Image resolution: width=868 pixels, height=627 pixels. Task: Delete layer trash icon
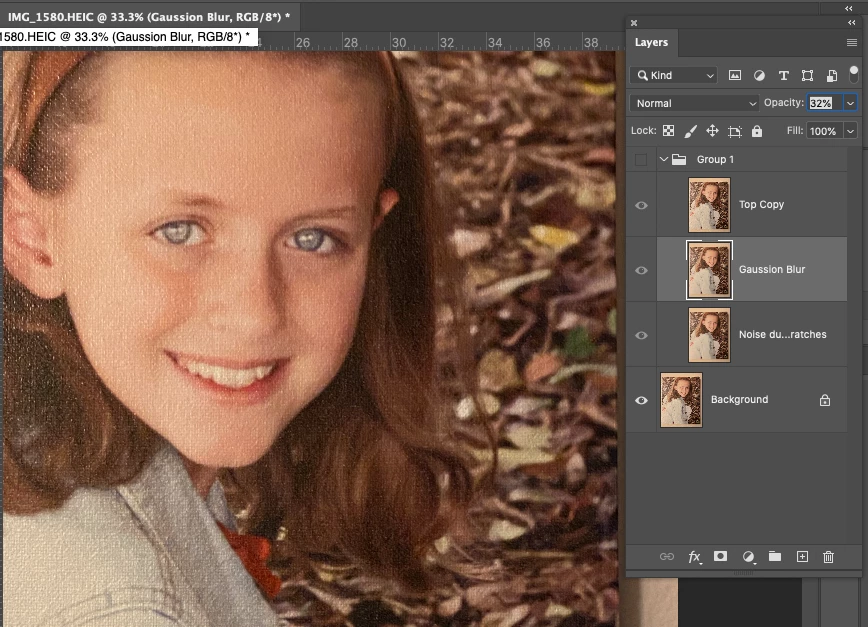[x=828, y=557]
